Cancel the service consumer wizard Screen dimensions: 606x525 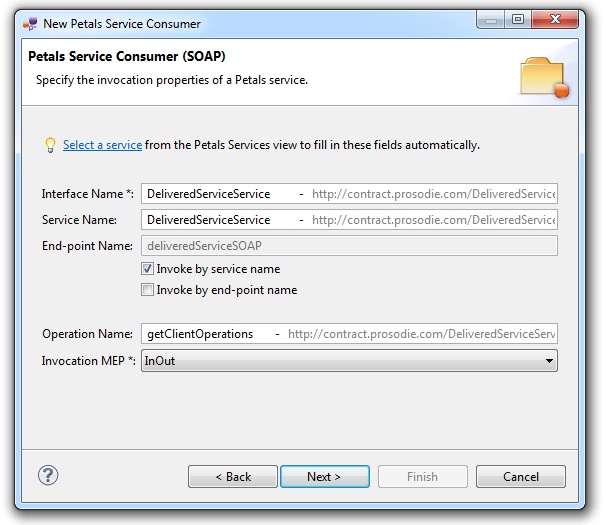pos(520,477)
